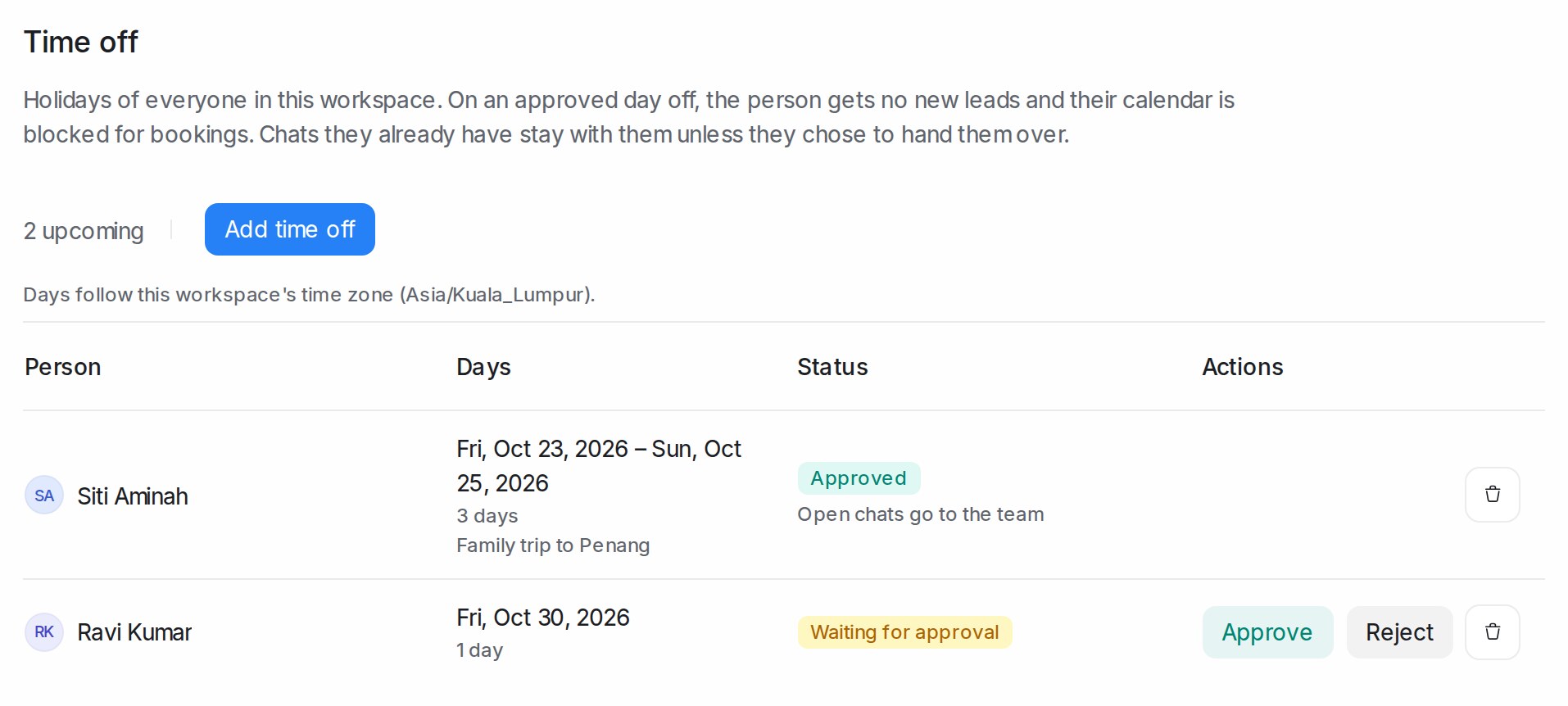Click the Add time off button
This screenshot has height=706, width=1568.
(290, 229)
